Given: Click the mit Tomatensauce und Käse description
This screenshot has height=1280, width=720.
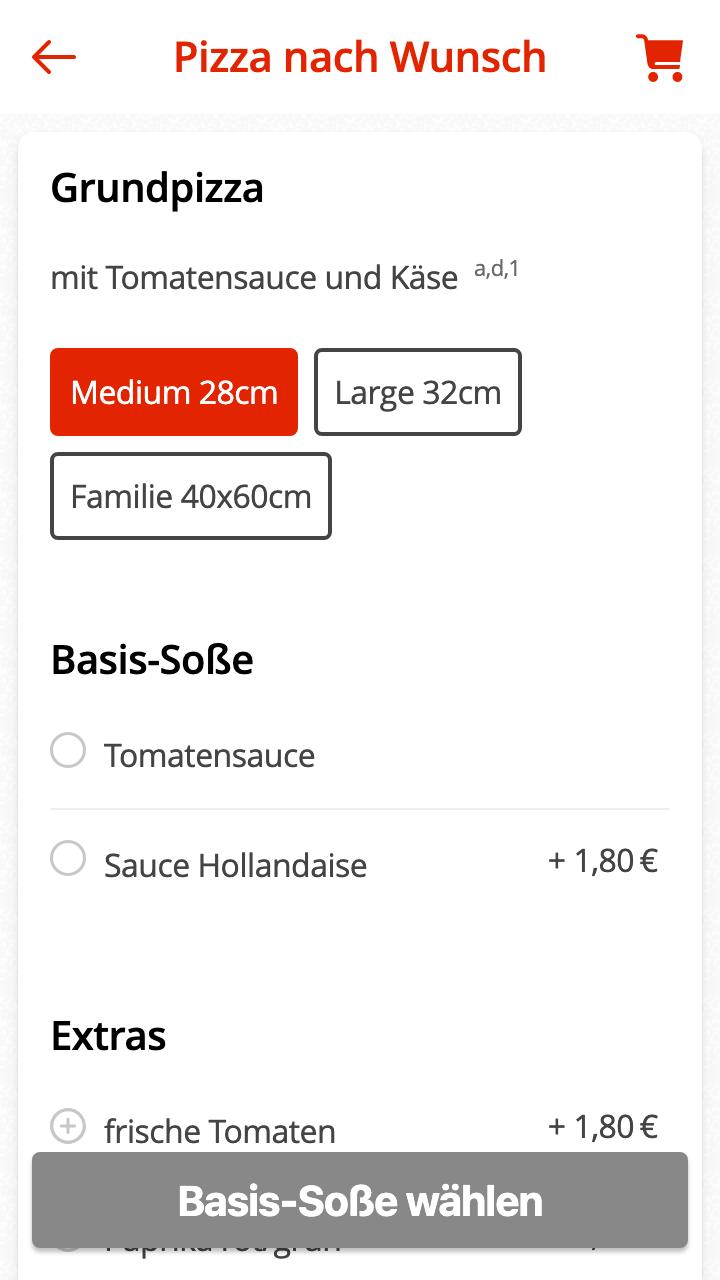Looking at the screenshot, I should click(254, 277).
